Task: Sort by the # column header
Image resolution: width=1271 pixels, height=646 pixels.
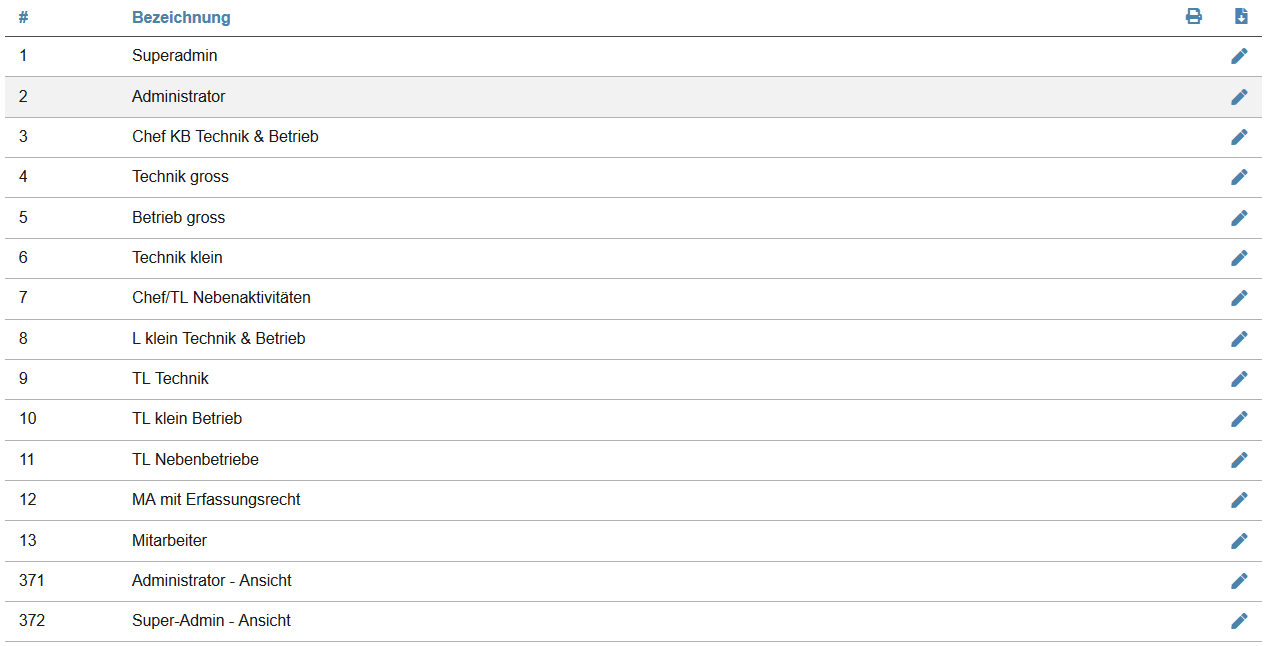Action: (23, 18)
